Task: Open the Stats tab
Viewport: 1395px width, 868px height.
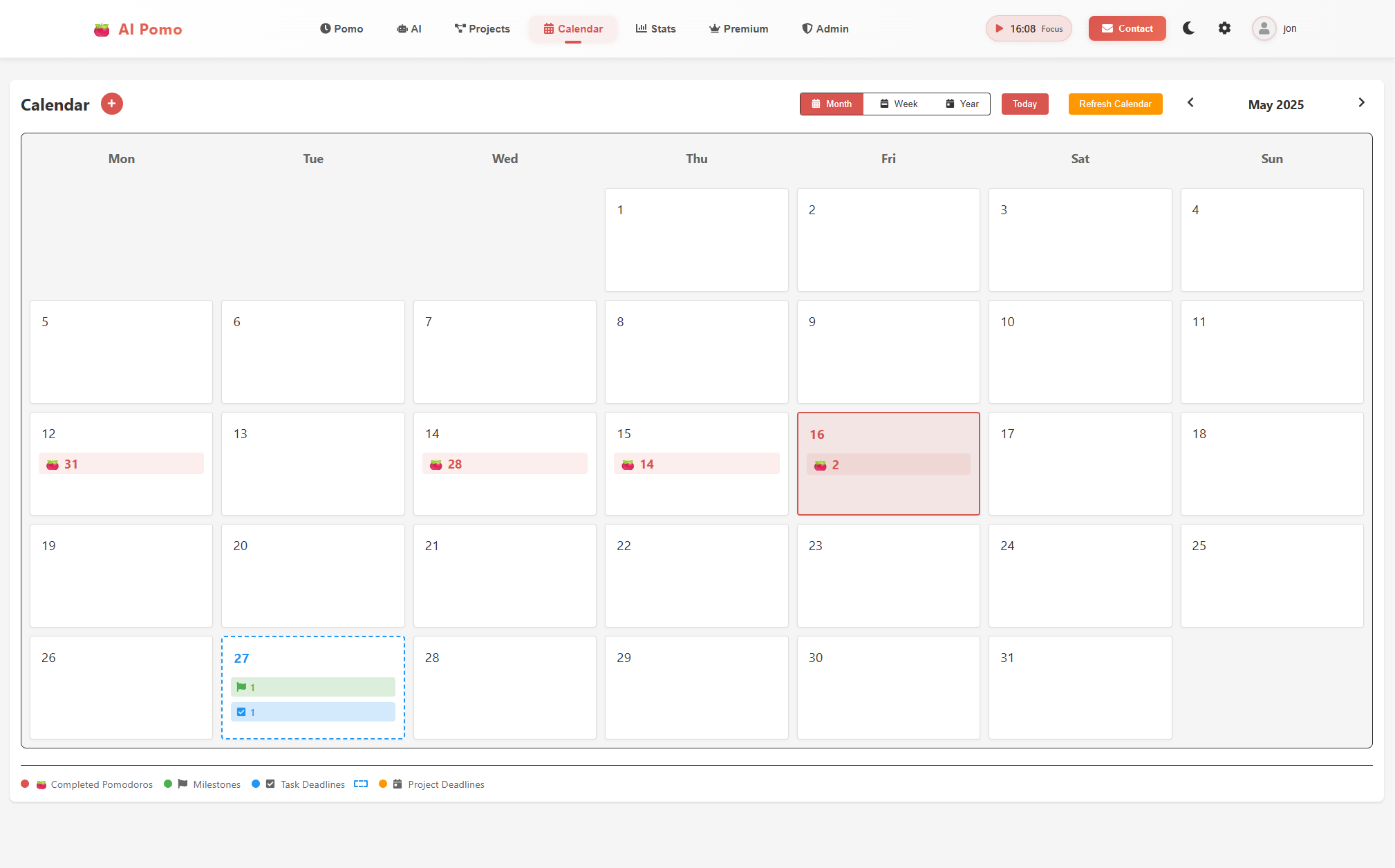Action: (655, 29)
